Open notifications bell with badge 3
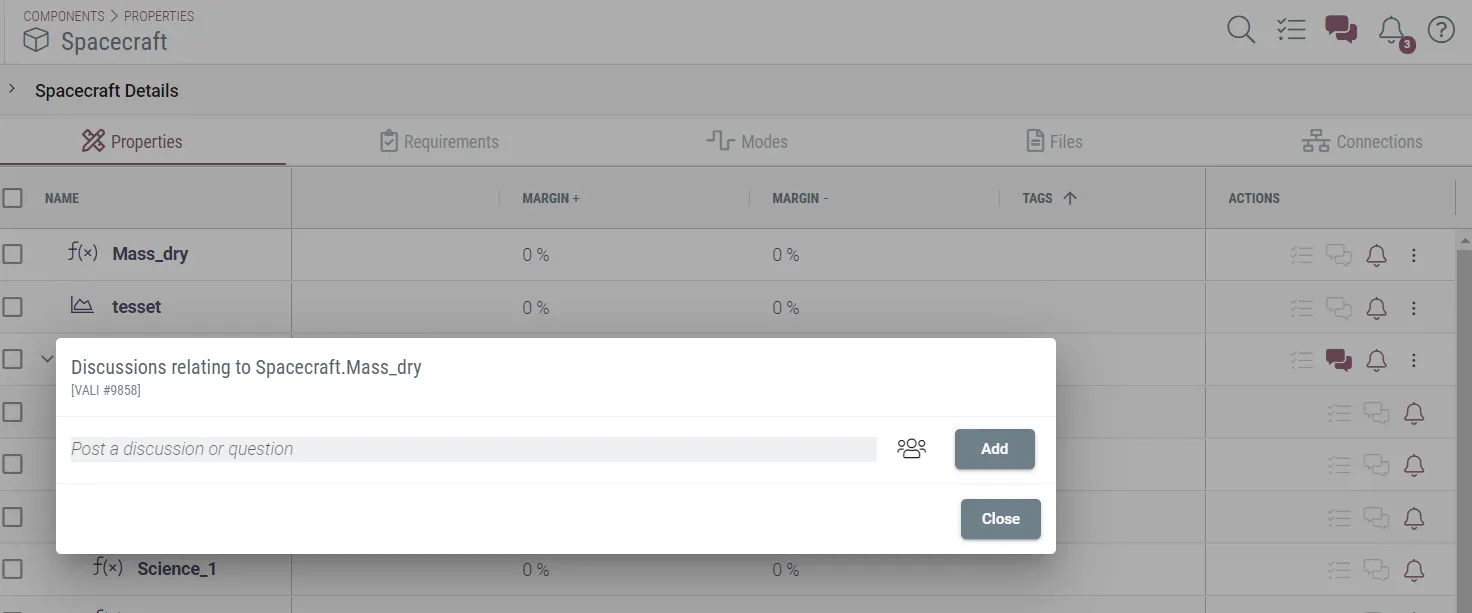Viewport: 1472px width, 613px height. (1392, 31)
